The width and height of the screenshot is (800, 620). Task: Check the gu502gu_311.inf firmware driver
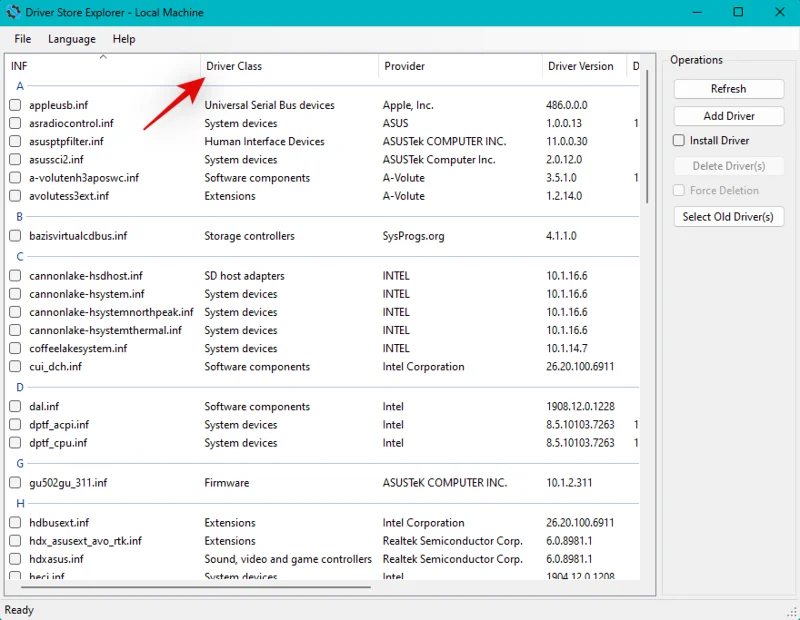click(15, 483)
